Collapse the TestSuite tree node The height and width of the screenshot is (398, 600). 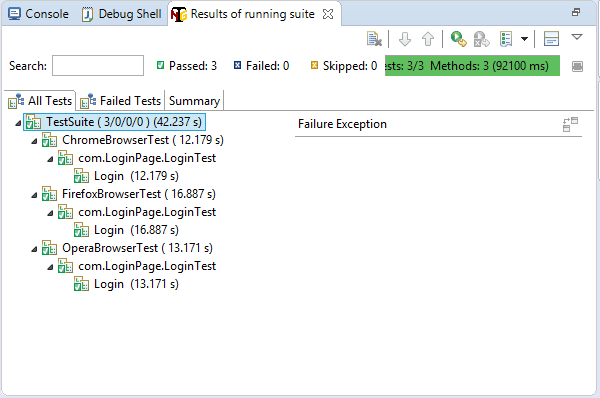tap(18, 123)
